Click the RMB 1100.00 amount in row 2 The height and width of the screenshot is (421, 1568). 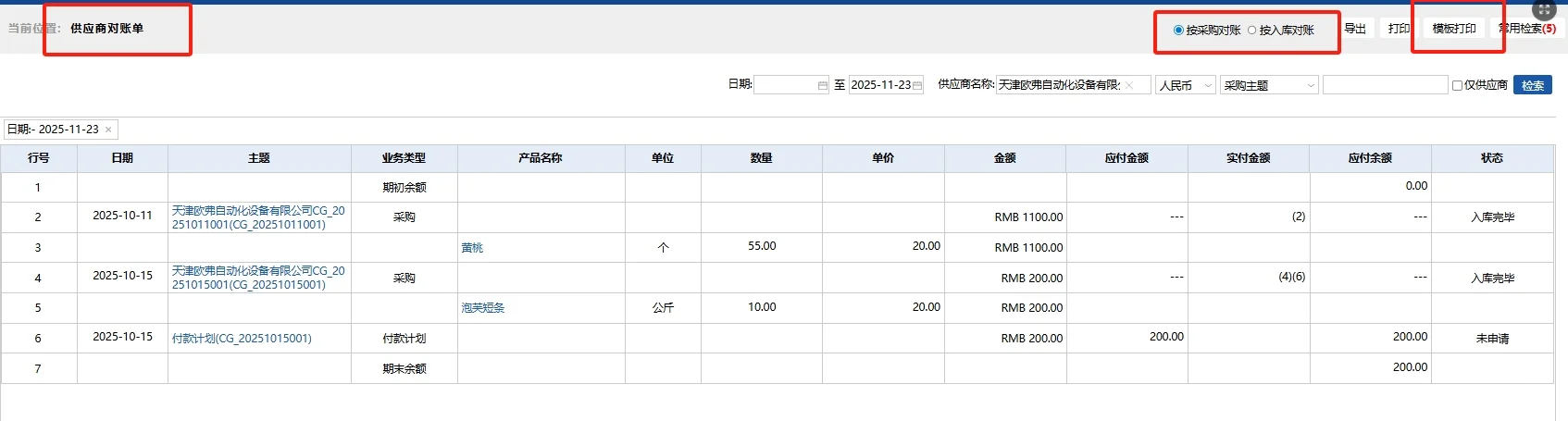point(1028,217)
